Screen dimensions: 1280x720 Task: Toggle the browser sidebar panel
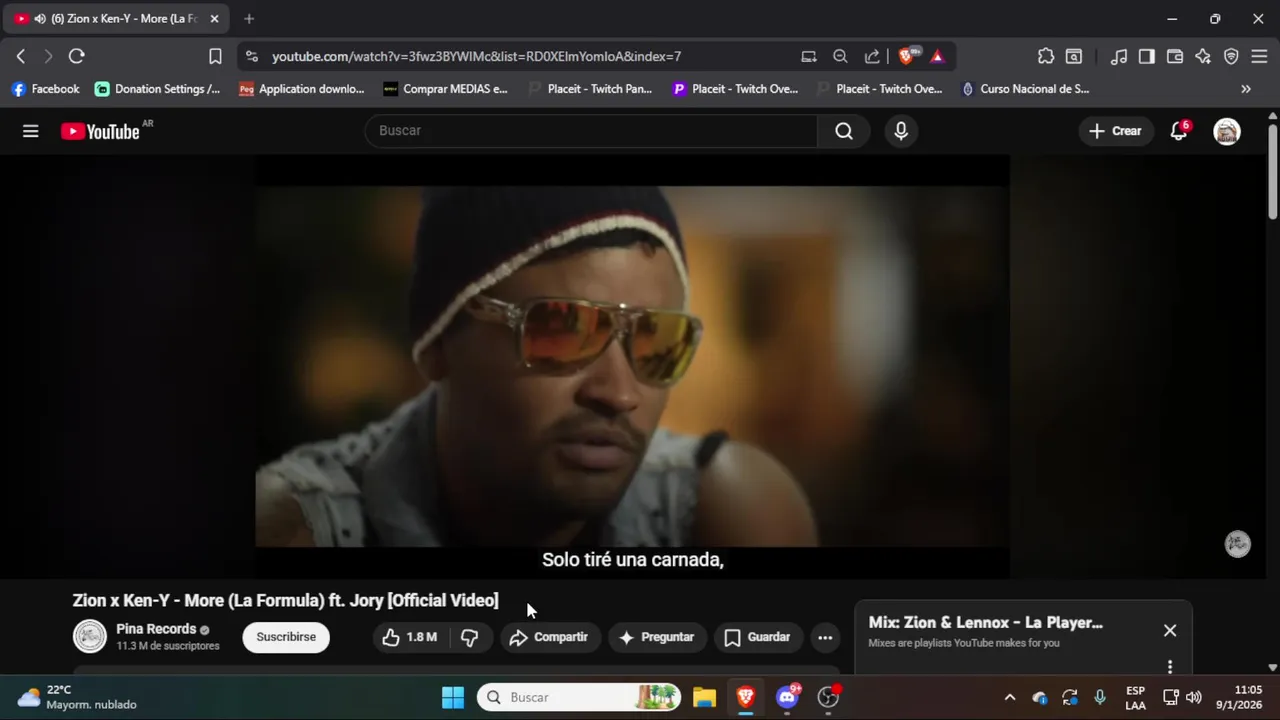pos(1147,56)
